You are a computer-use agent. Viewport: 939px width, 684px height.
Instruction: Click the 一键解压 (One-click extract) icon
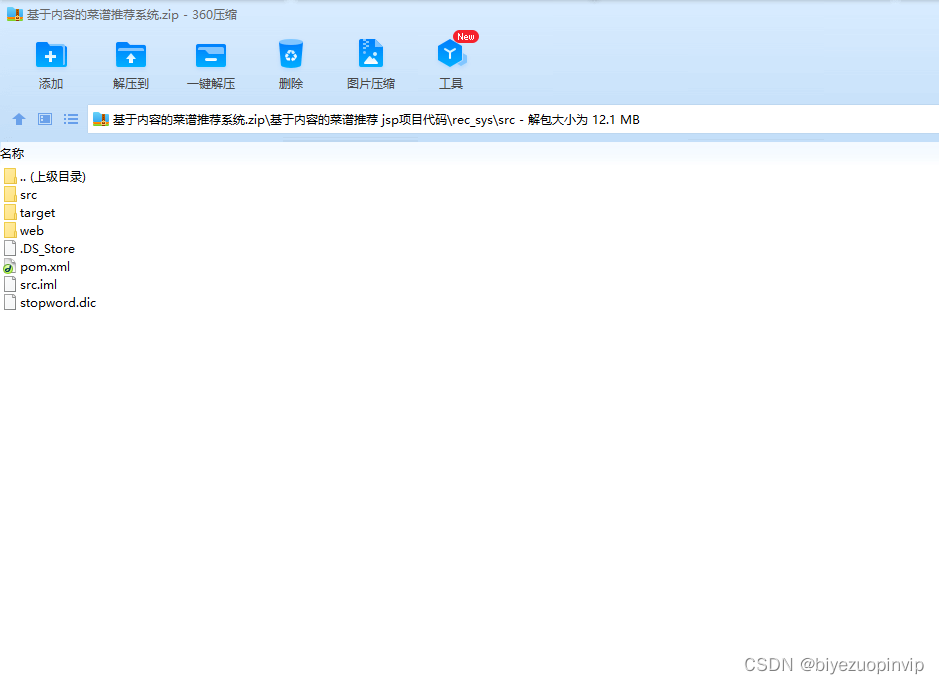(x=211, y=56)
